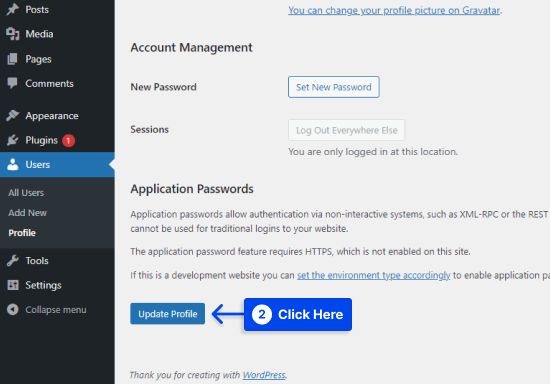The image size is (550, 384).
Task: Click the Update Profile button
Action: tap(167, 314)
